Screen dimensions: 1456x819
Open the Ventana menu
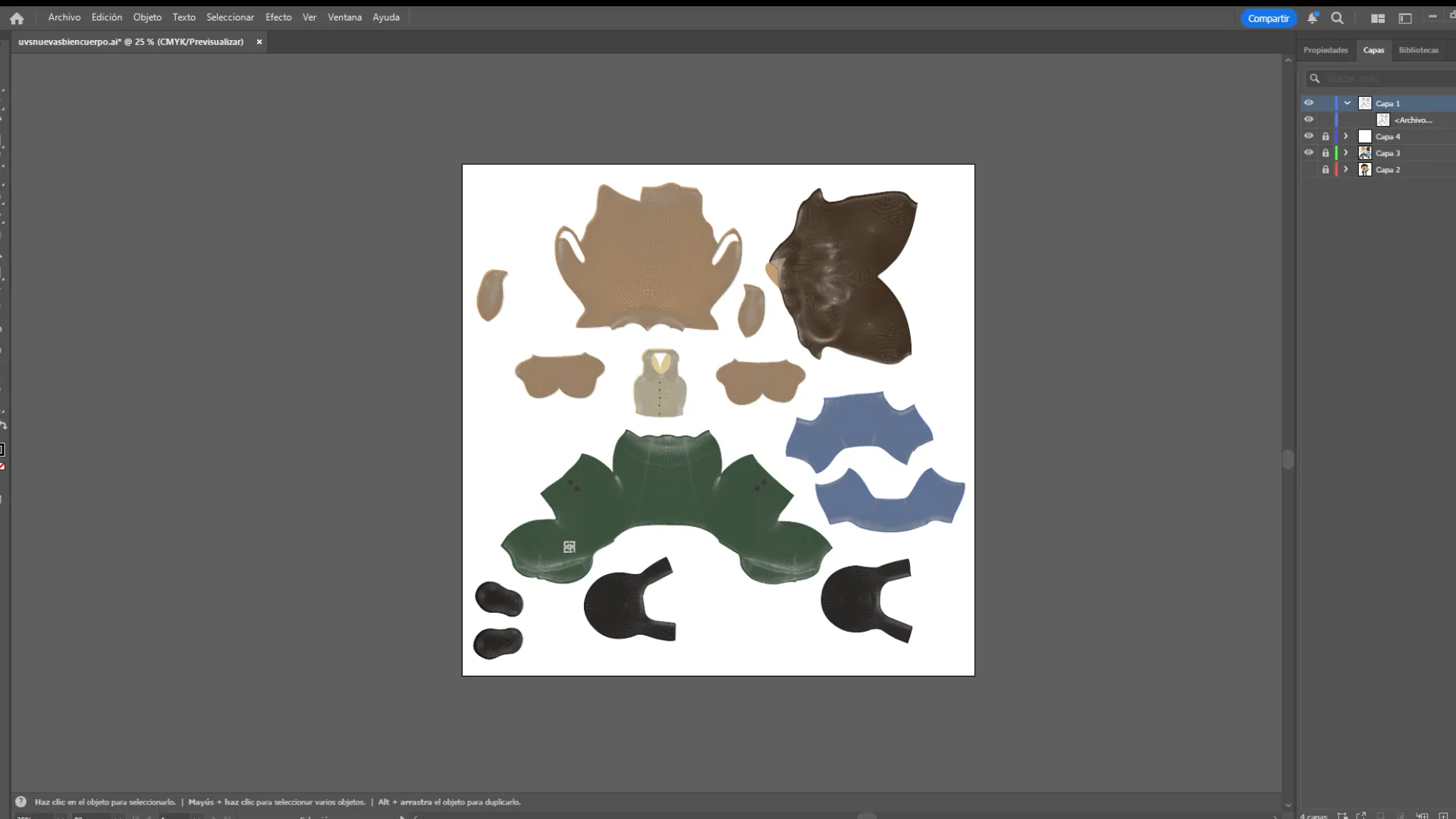[x=344, y=17]
